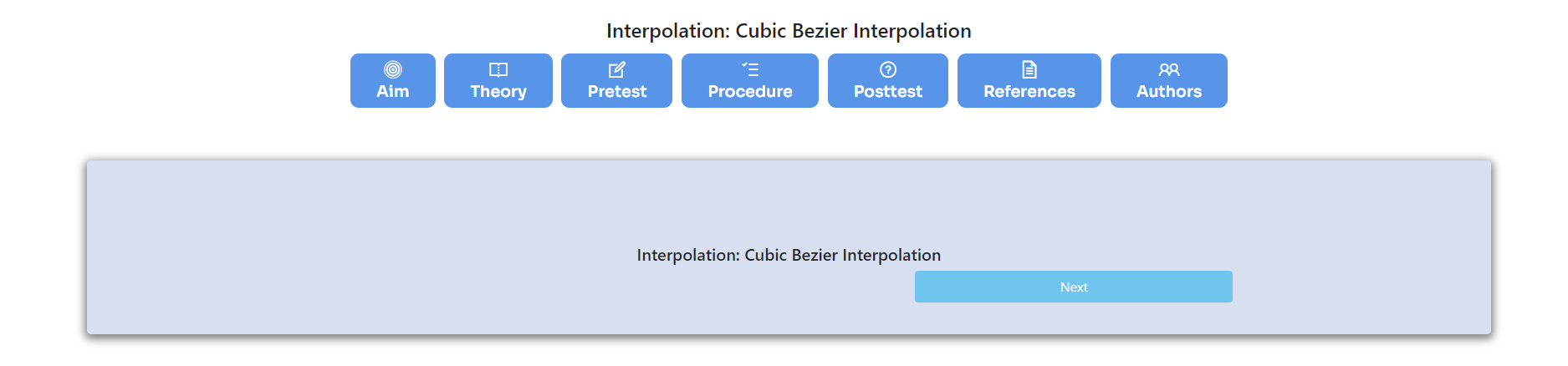
Task: Select the Procedure label
Action: tap(750, 91)
